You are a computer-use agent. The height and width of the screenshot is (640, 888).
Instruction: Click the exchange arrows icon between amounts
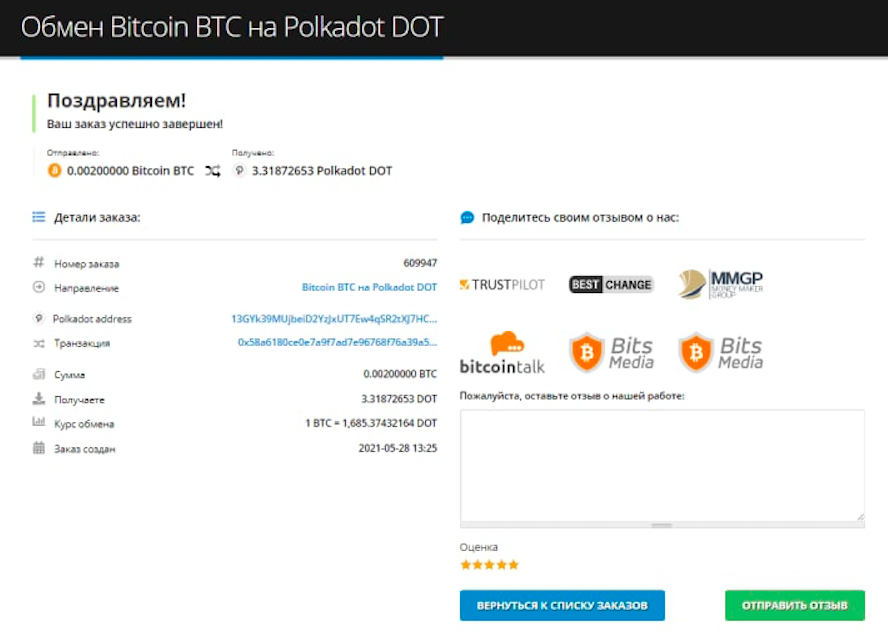point(213,170)
